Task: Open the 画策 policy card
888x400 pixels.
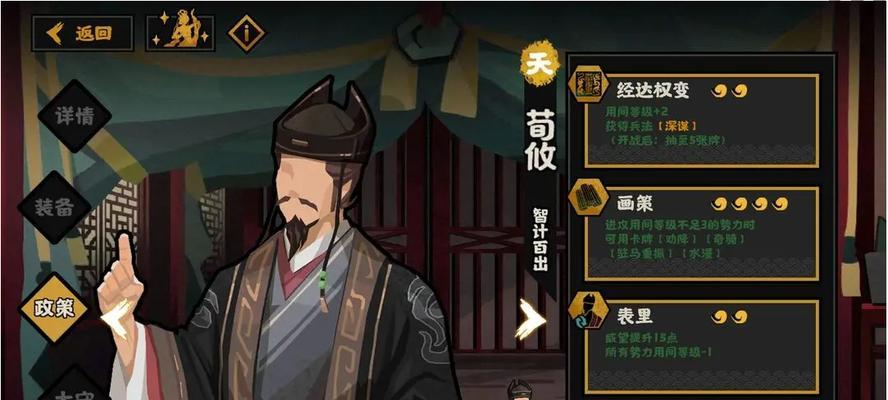Action: (x=702, y=233)
